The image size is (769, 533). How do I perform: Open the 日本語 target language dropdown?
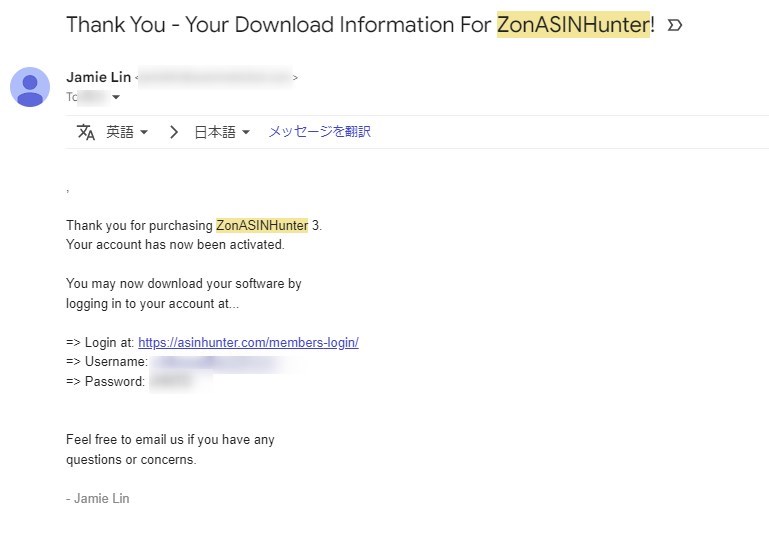point(222,132)
